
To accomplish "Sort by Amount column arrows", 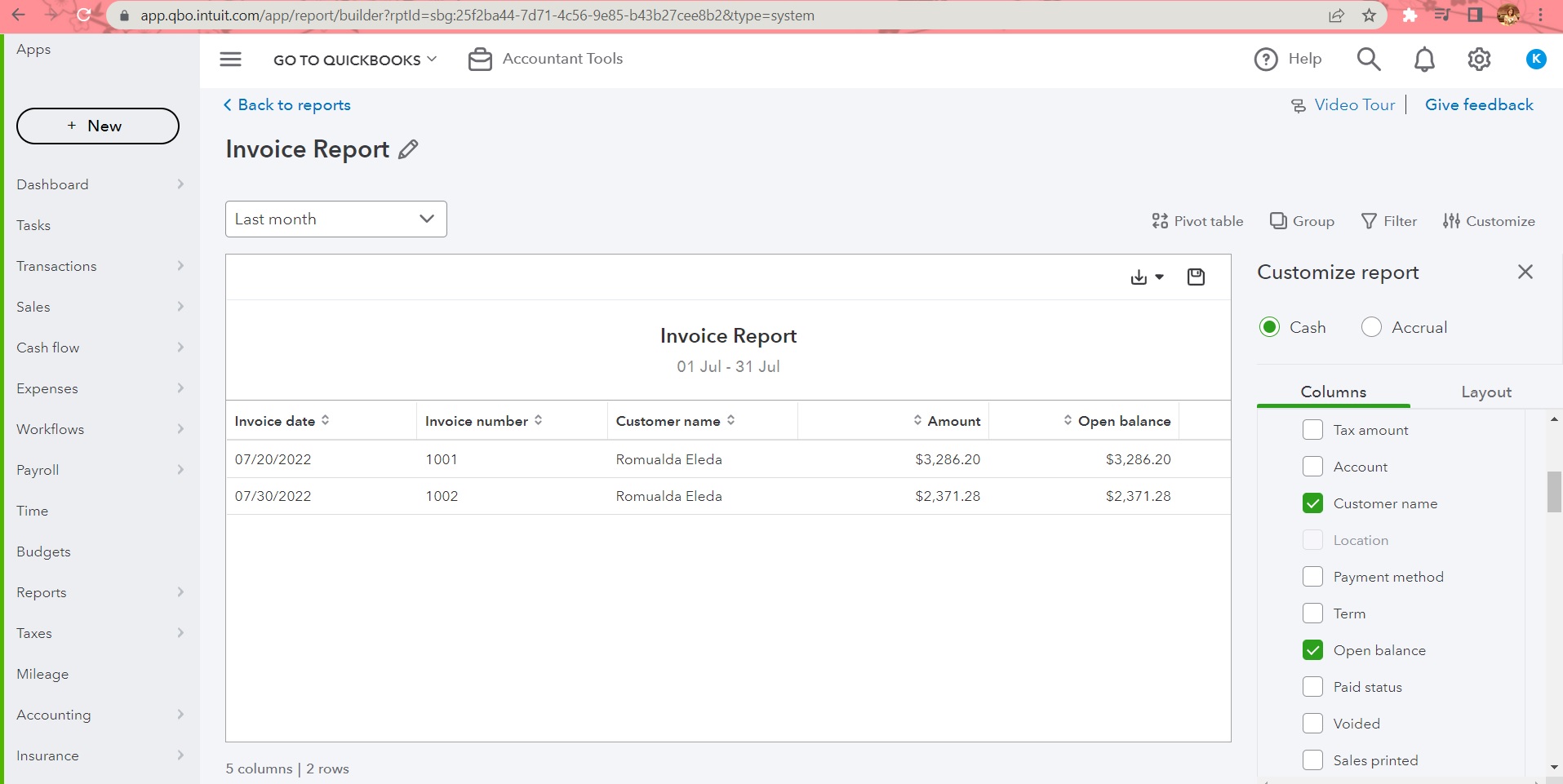I will point(917,420).
